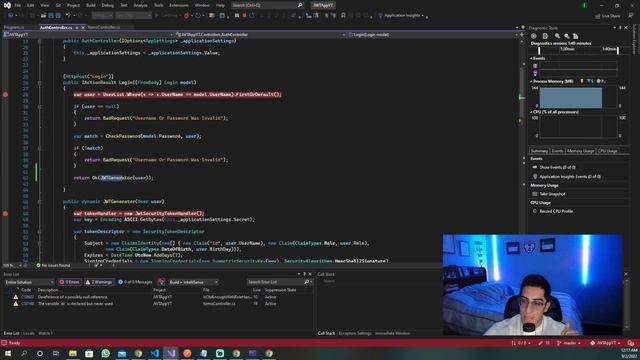Click the Undo toolbar icon
Image resolution: width=640 pixels, height=360 pixels.
pos(69,16)
